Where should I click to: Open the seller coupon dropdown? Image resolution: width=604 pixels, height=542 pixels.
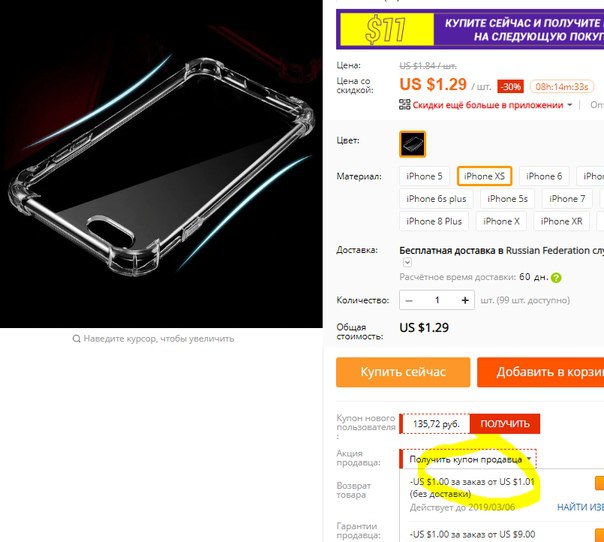click(469, 459)
